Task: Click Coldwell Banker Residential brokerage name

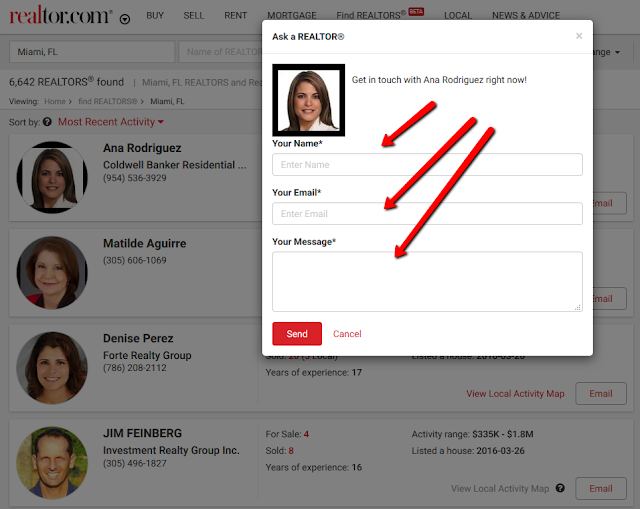Action: 175,165
